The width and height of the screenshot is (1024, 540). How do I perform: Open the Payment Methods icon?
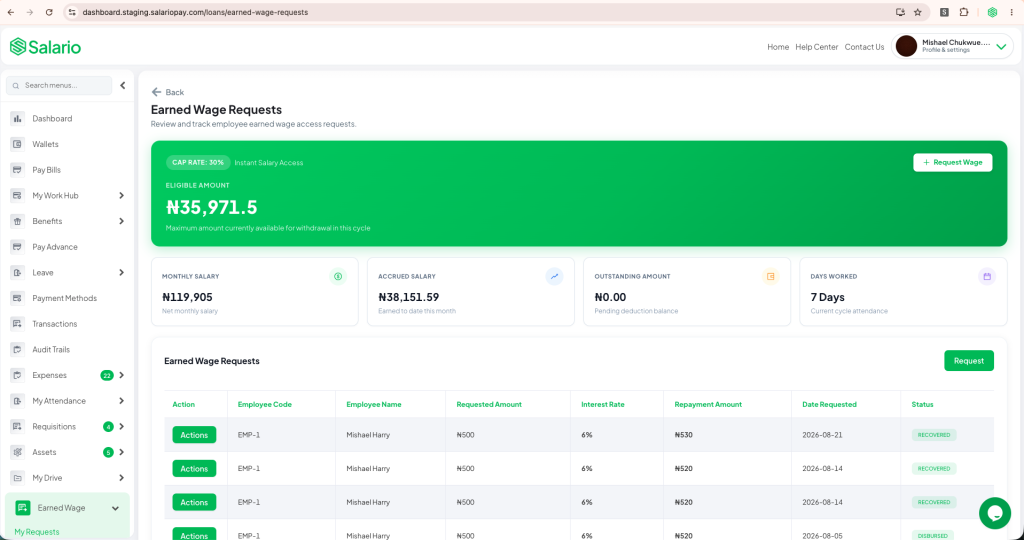pos(18,298)
